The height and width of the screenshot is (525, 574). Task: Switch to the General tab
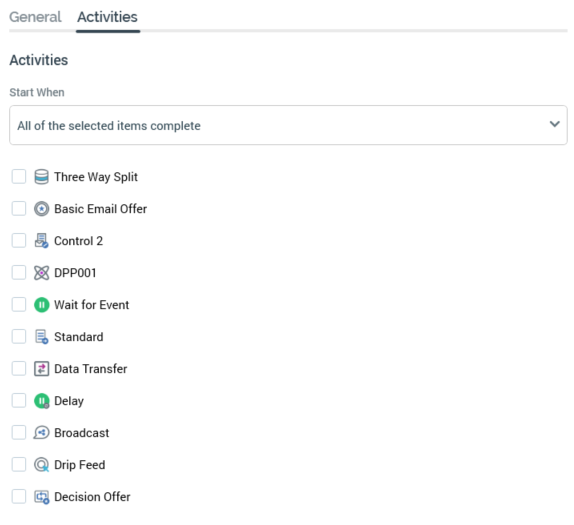35,17
